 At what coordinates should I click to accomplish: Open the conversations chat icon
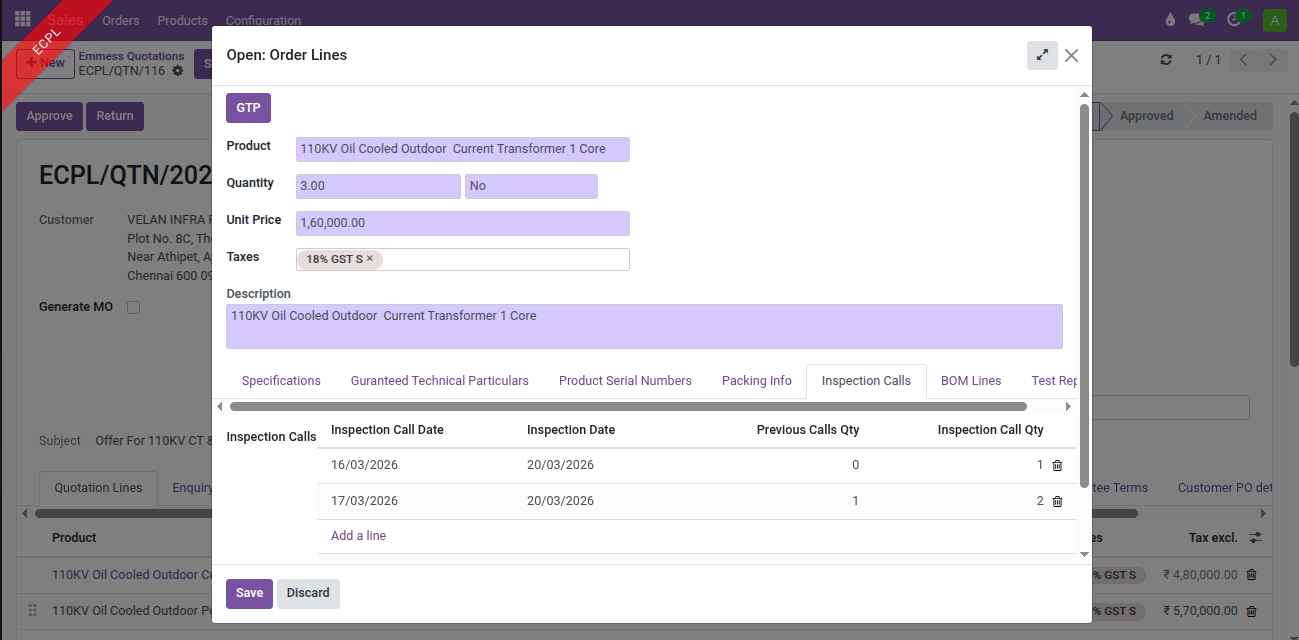tap(1197, 20)
